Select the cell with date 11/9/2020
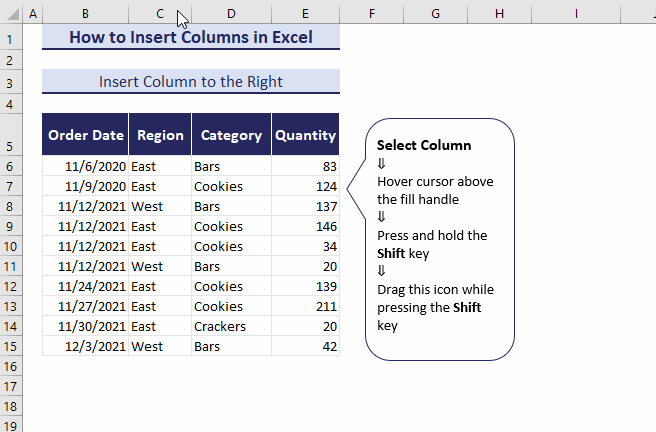656x432 pixels. tap(85, 186)
